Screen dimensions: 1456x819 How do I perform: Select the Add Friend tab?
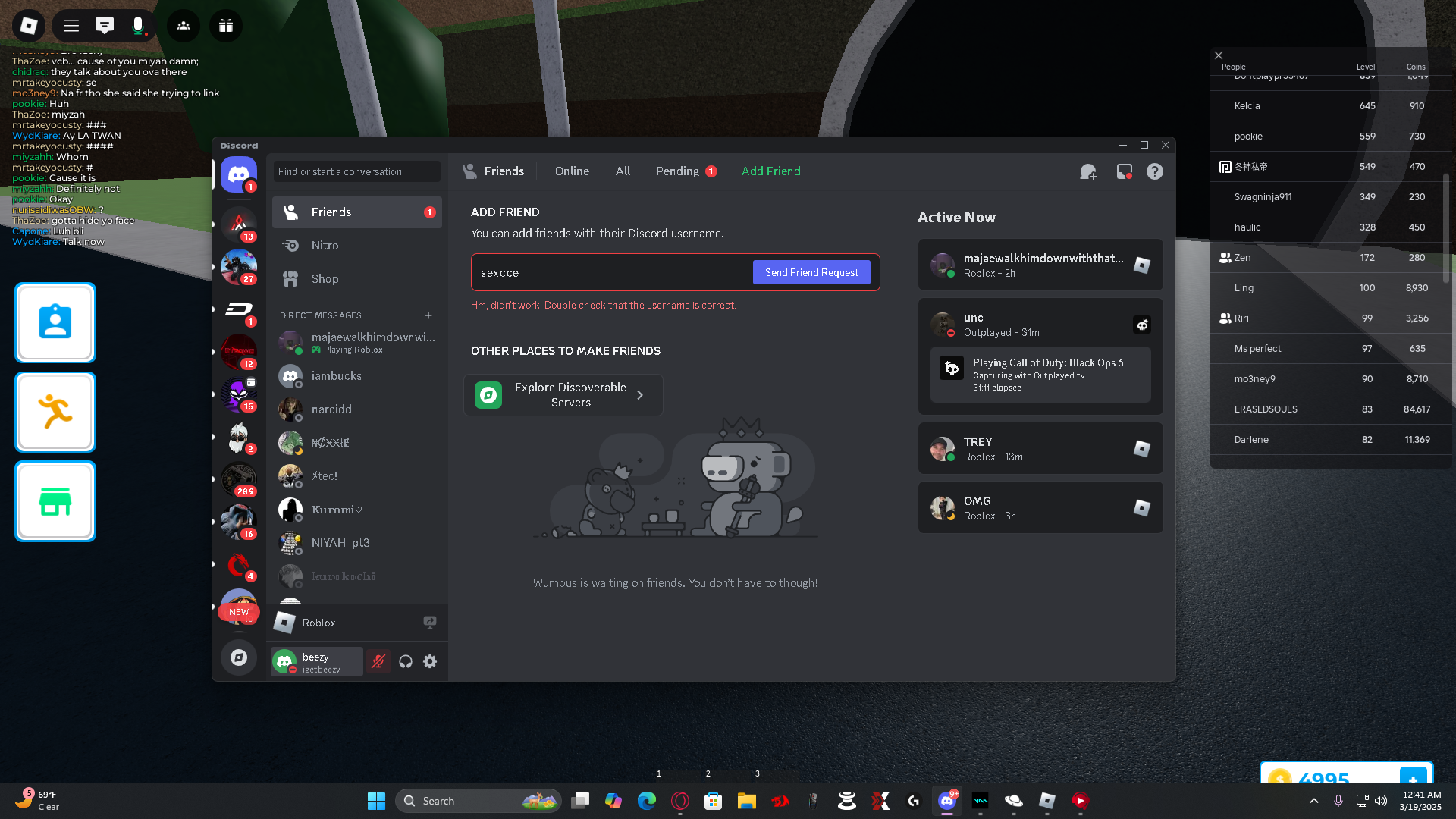tap(770, 171)
